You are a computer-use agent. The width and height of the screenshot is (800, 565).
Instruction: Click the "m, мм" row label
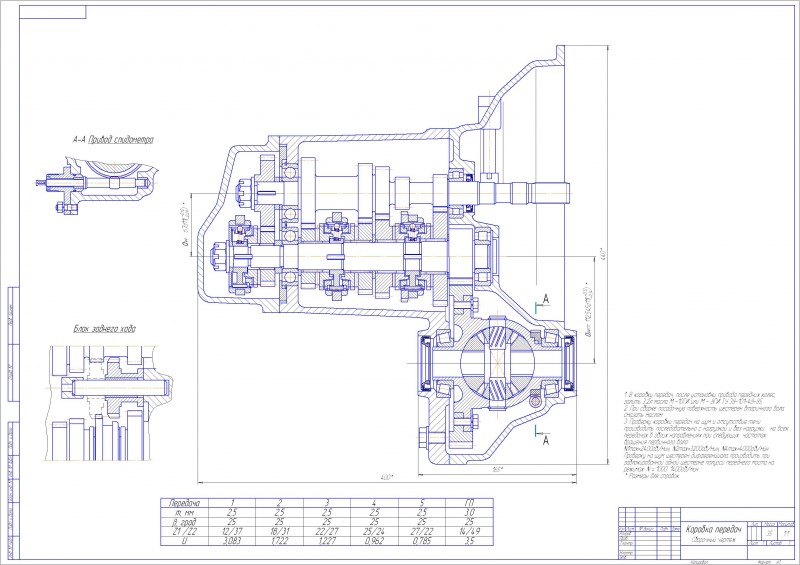coord(184,512)
